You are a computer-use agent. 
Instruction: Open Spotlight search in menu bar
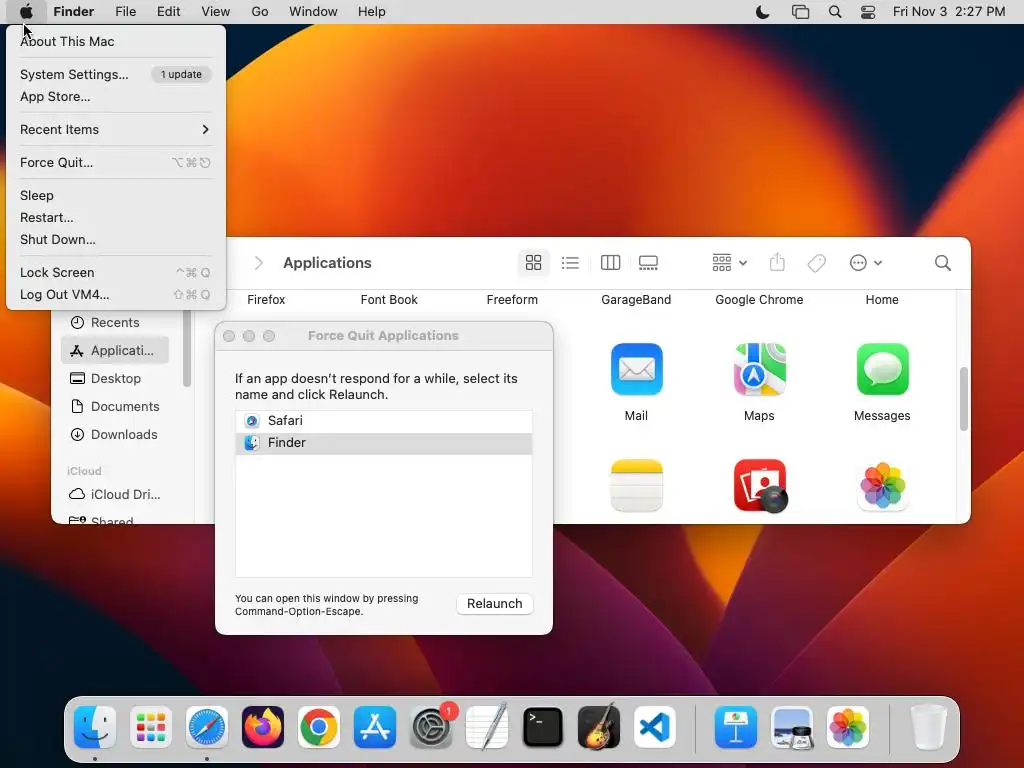(x=835, y=12)
